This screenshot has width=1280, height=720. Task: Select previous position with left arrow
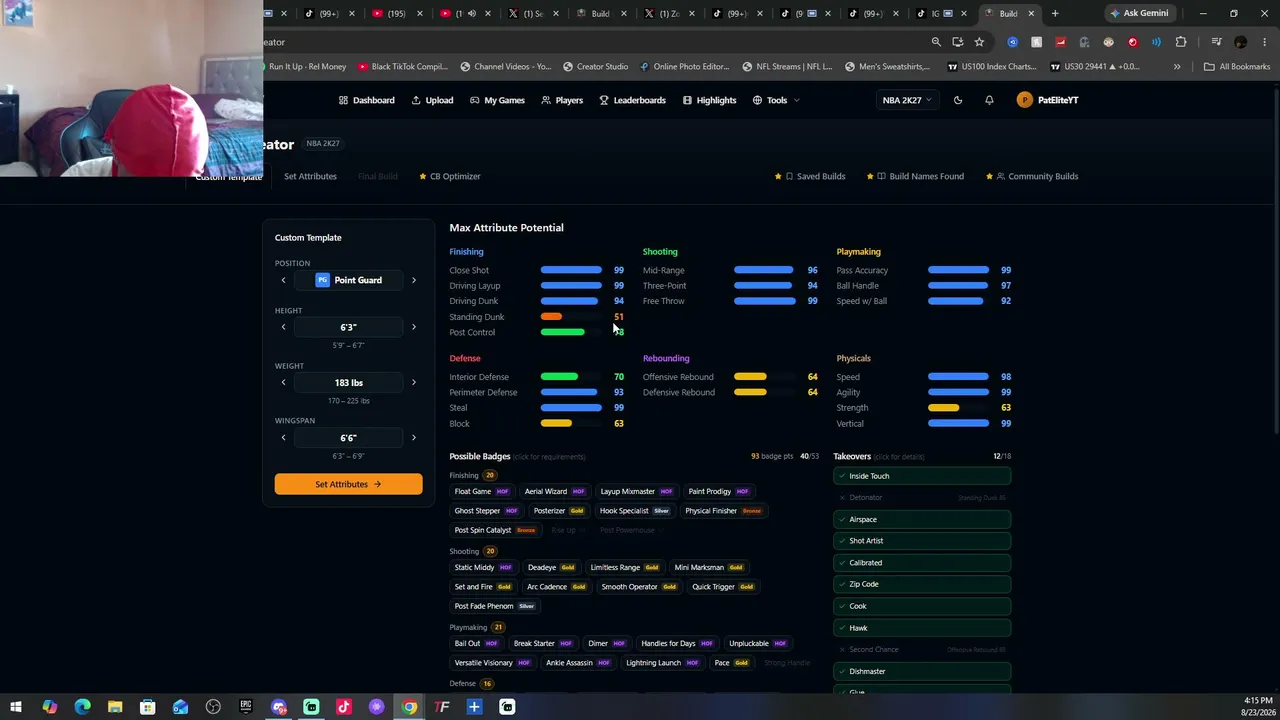coord(283,280)
